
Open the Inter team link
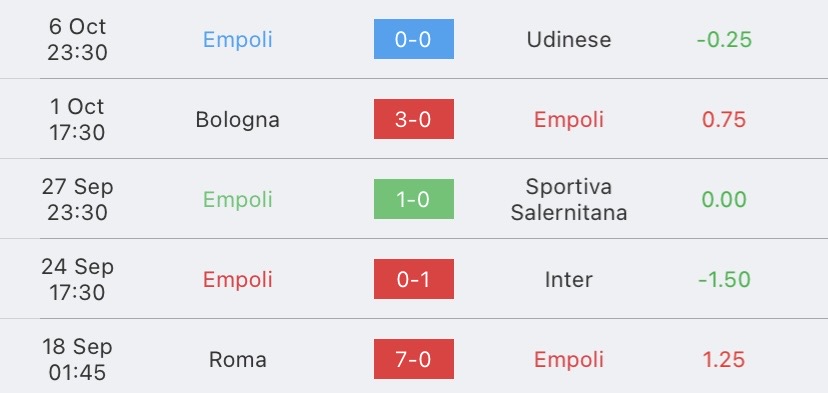pyautogui.click(x=569, y=279)
